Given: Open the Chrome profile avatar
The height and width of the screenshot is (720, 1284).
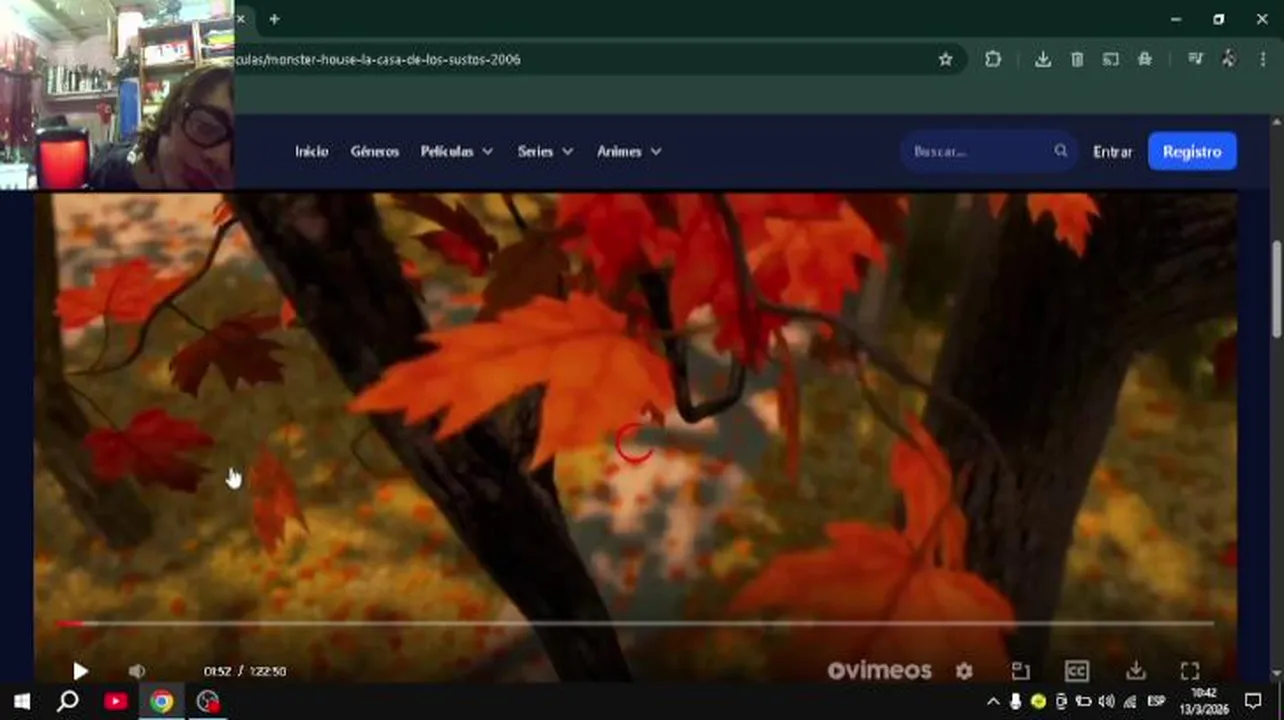Looking at the screenshot, I should [x=1229, y=59].
